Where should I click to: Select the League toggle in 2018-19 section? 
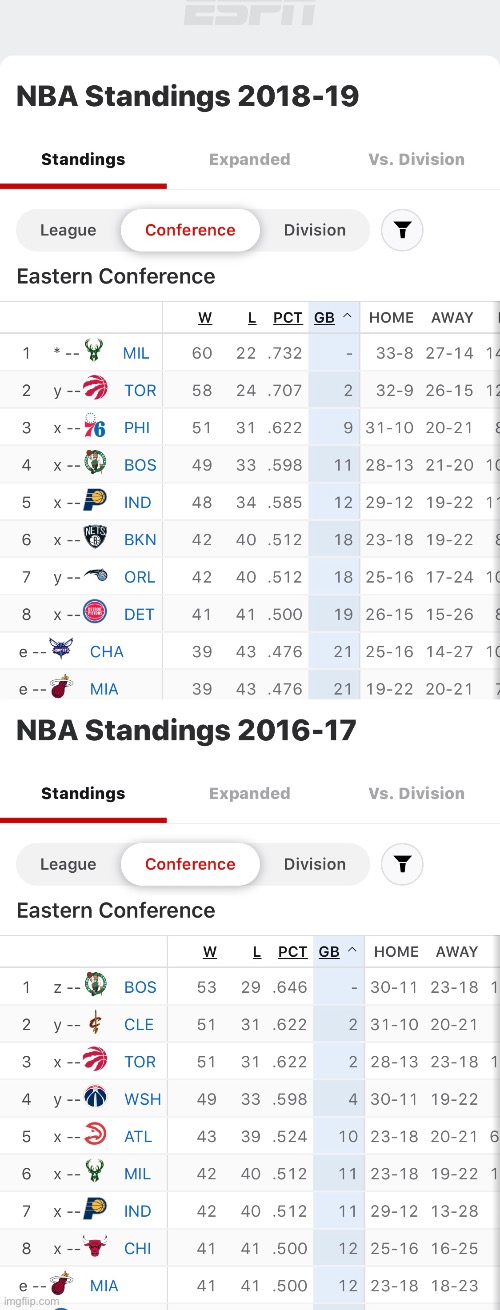68,230
